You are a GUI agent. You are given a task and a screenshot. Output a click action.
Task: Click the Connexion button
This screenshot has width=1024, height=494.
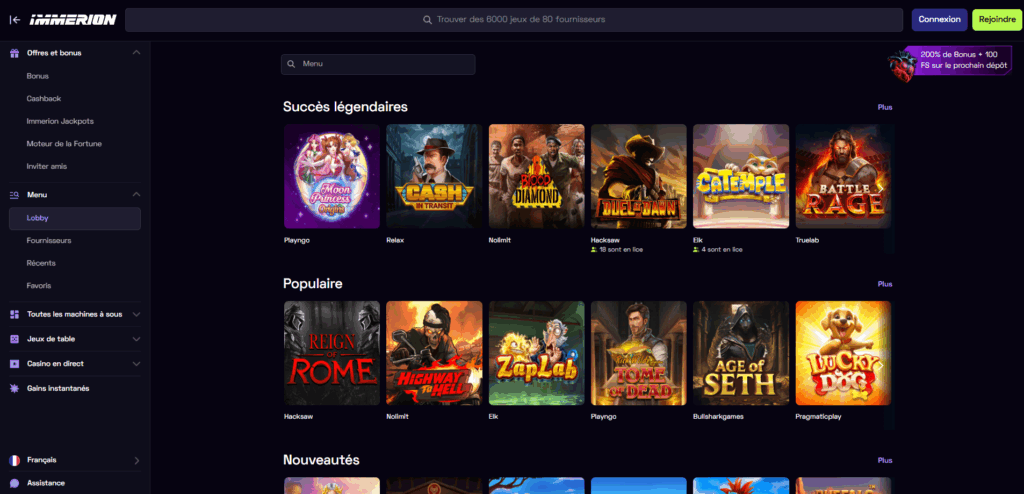tap(939, 20)
